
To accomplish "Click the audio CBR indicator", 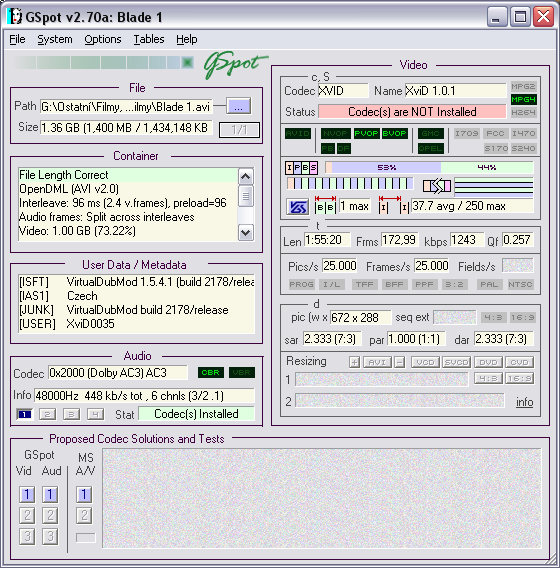I will pyautogui.click(x=211, y=372).
